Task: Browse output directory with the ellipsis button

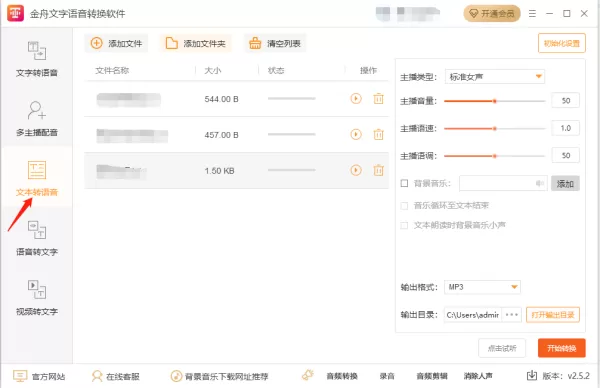Action: (x=512, y=315)
